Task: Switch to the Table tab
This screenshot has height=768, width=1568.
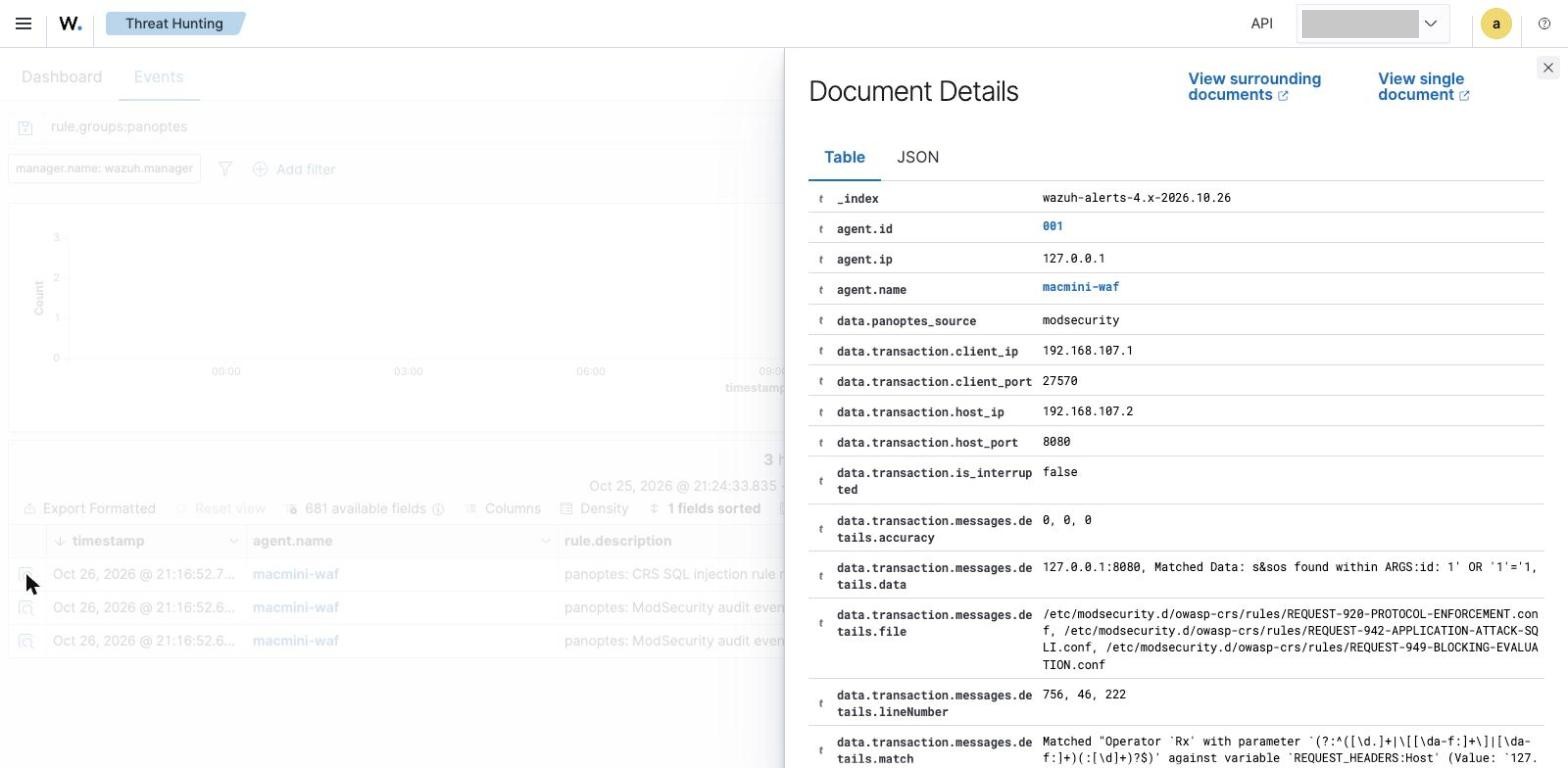Action: tap(844, 157)
